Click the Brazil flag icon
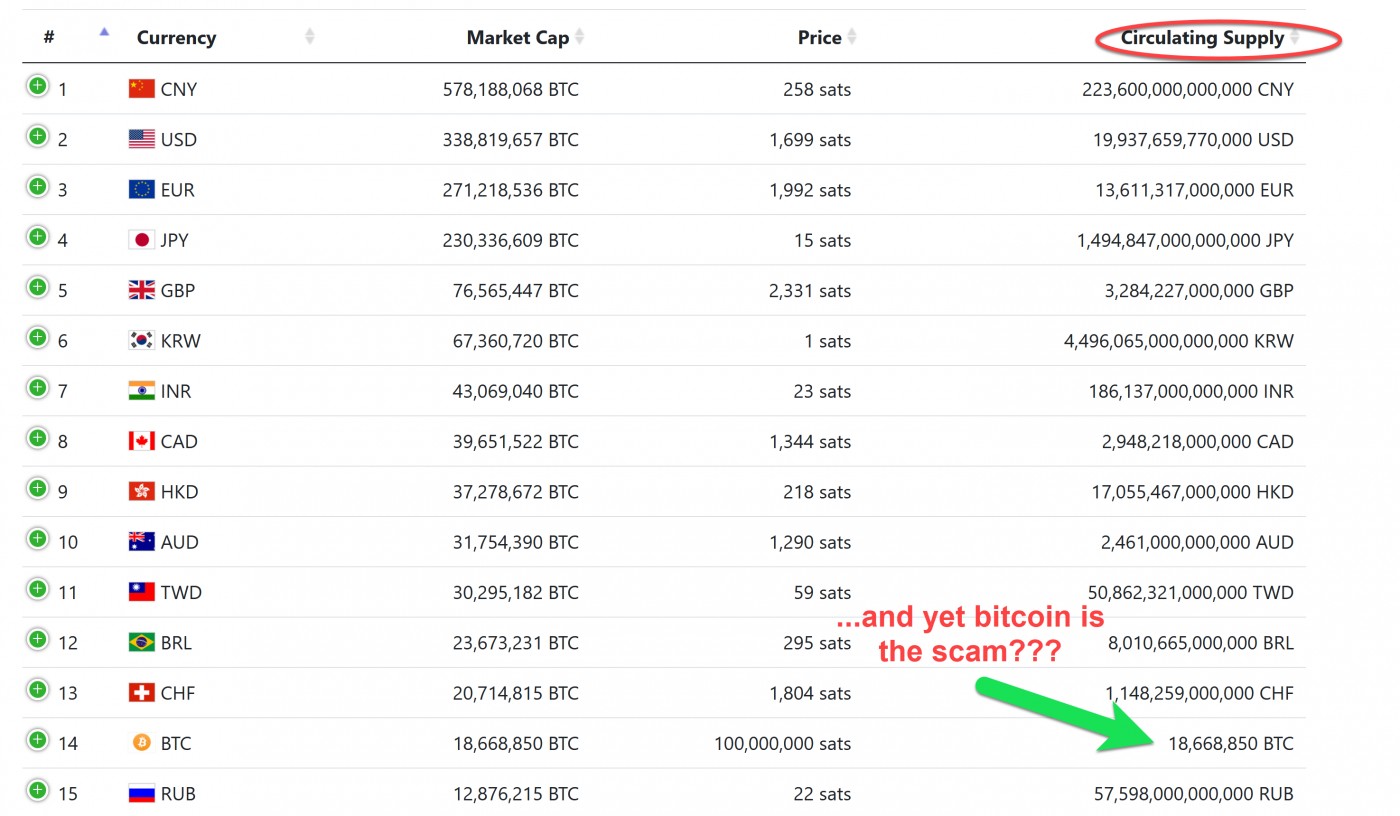The width and height of the screenshot is (1400, 816). [142, 642]
